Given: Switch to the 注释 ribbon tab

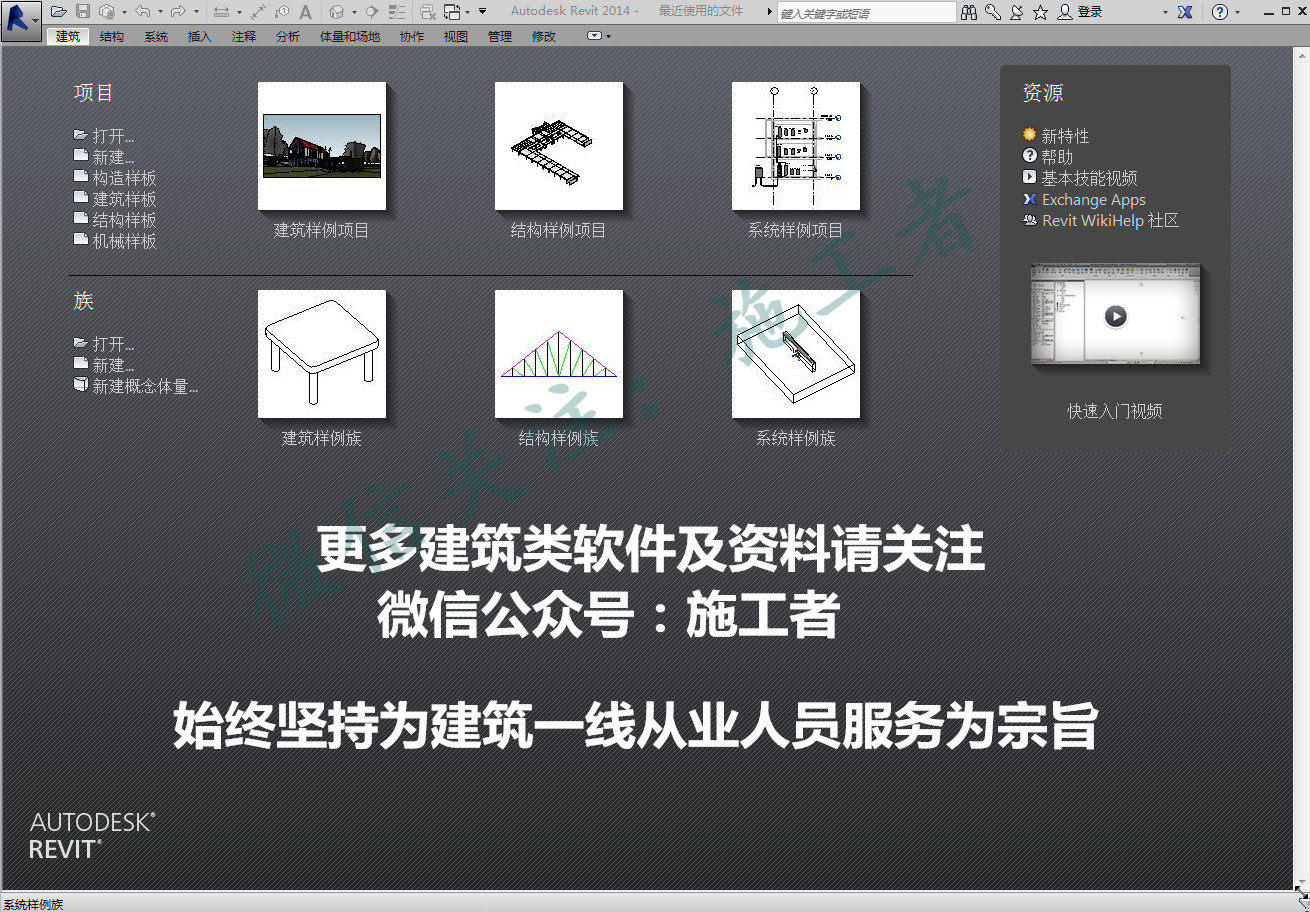Looking at the screenshot, I should [244, 36].
